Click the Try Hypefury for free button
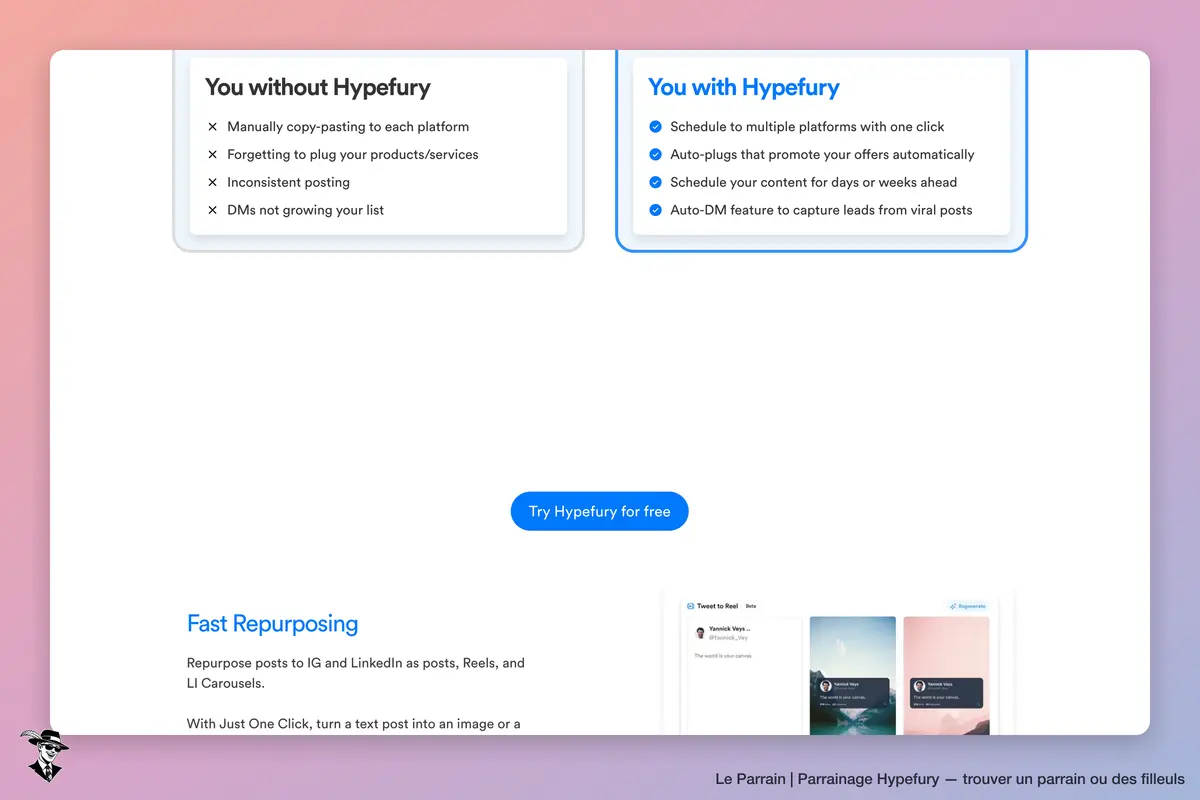 [599, 511]
